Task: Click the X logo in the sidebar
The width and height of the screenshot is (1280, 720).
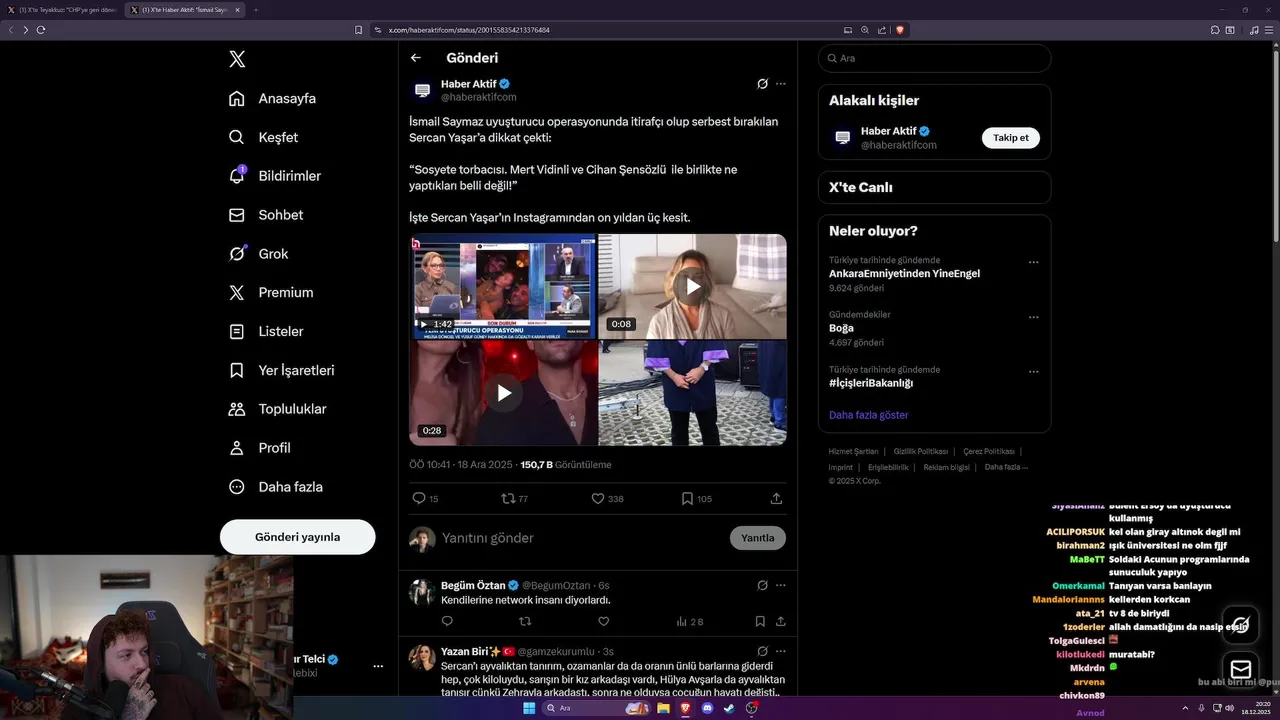Action: (x=237, y=59)
